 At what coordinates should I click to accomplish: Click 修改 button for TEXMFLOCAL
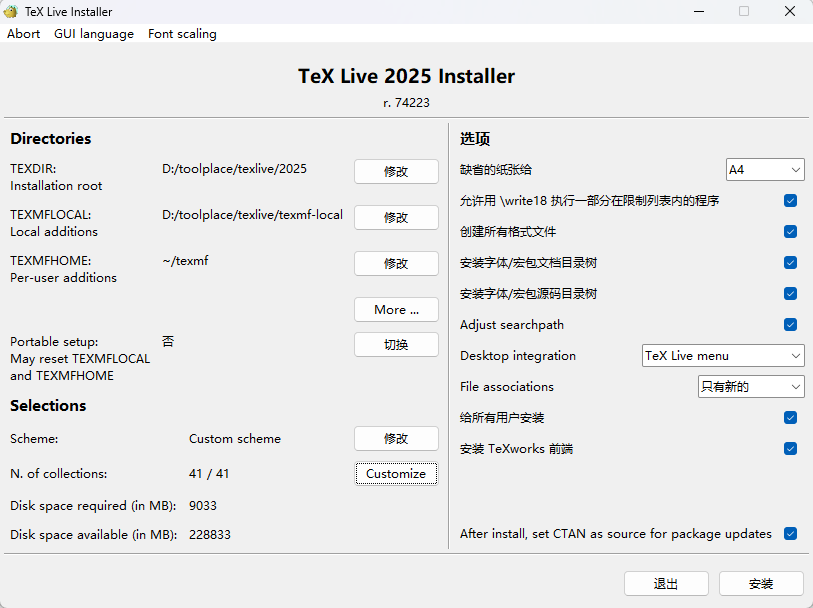[396, 217]
